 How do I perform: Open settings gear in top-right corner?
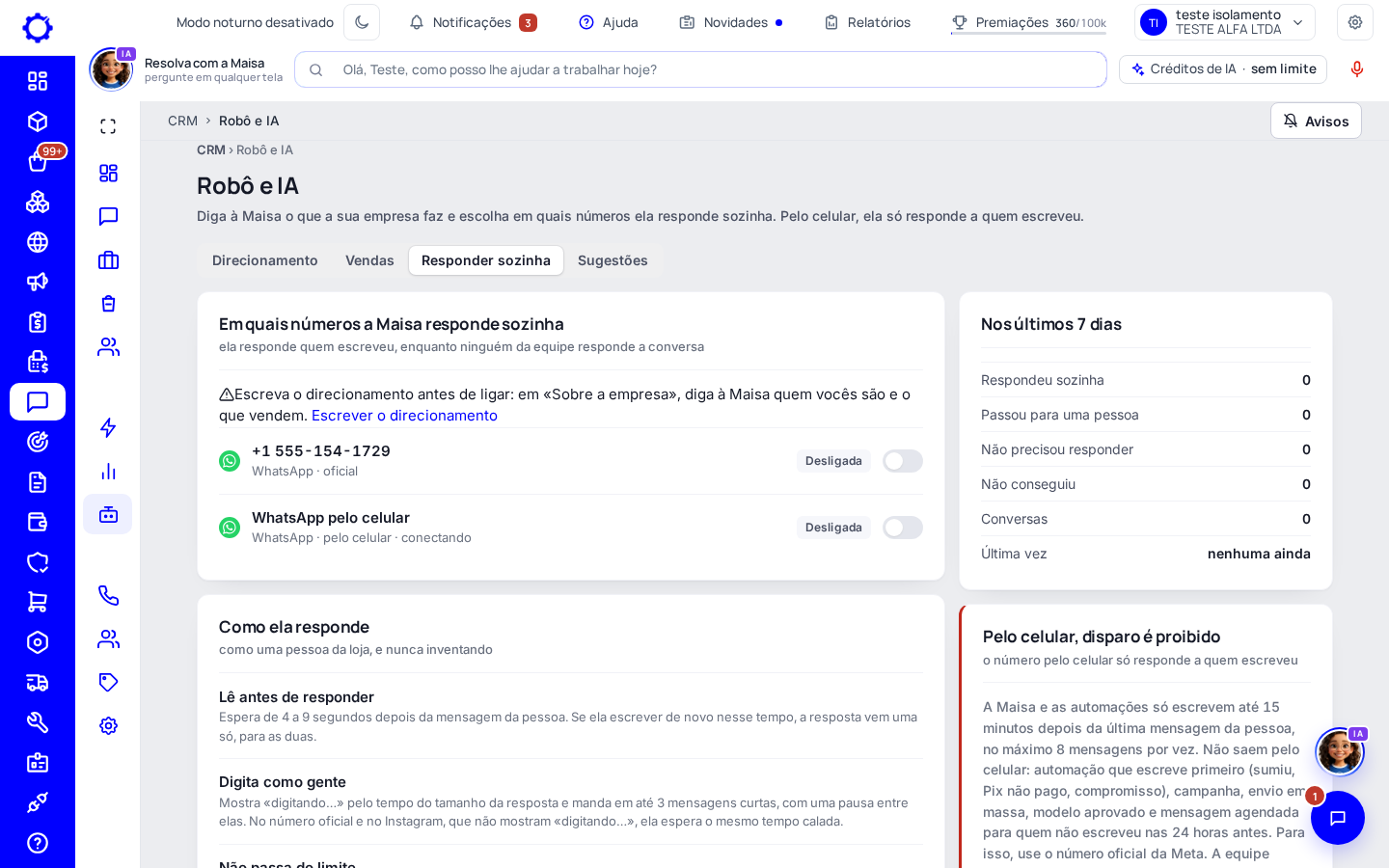pos(1355,22)
